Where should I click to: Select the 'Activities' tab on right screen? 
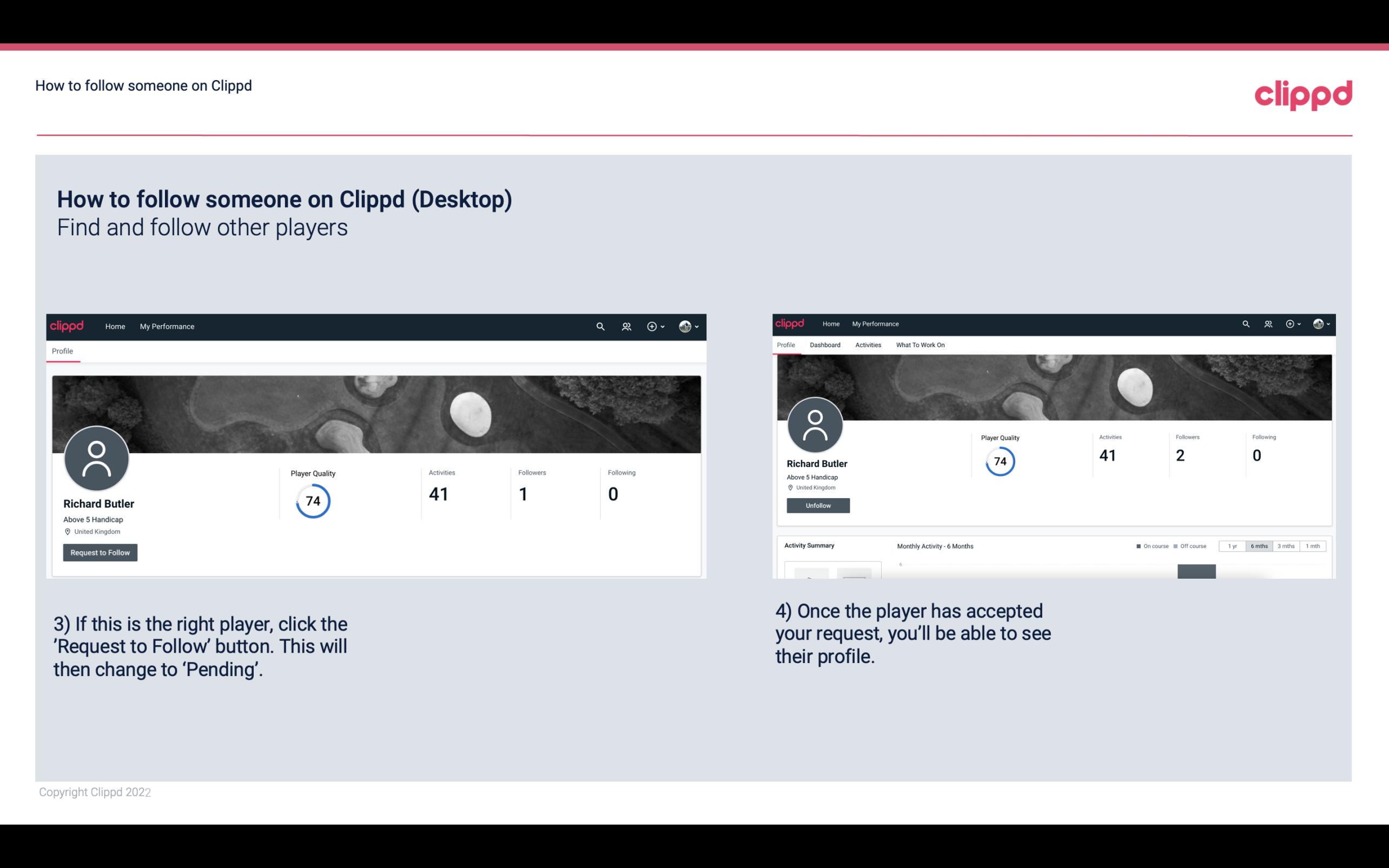pyautogui.click(x=866, y=345)
